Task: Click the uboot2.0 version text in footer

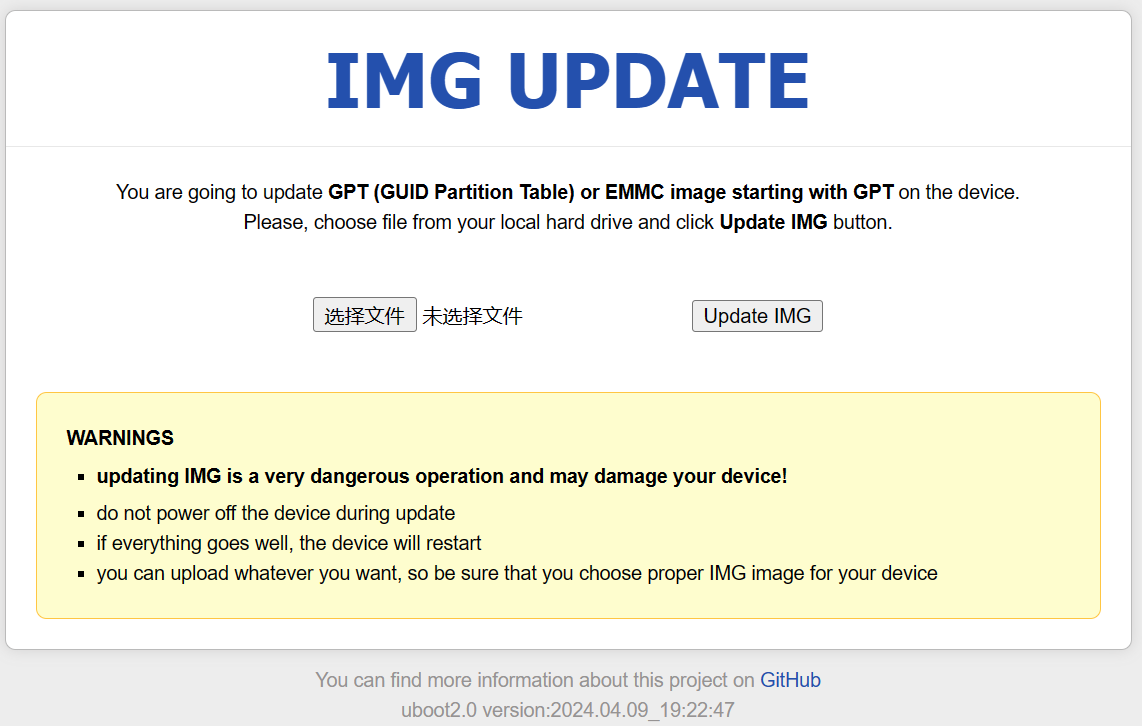Action: point(567,710)
